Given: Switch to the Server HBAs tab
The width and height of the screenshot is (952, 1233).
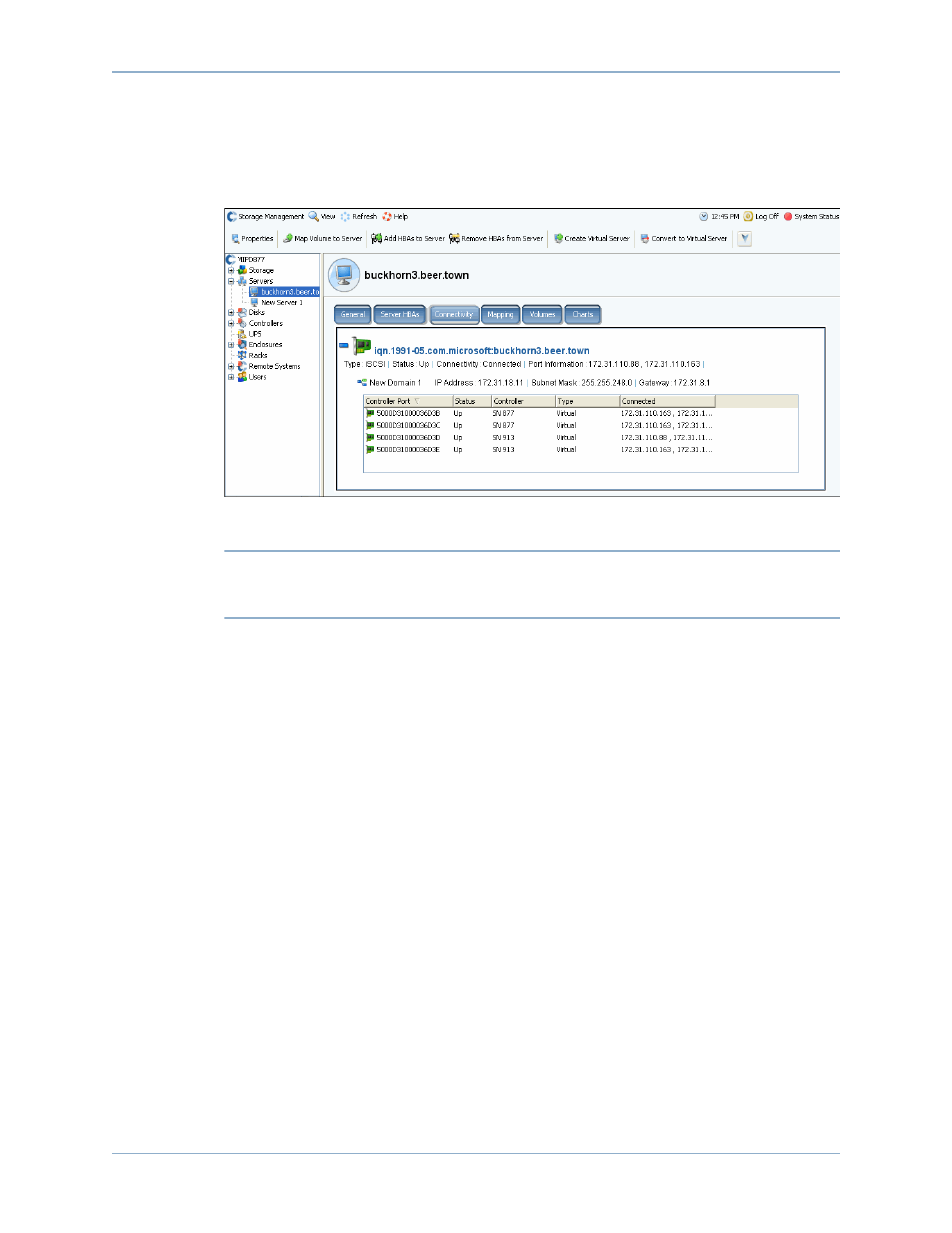Looking at the screenshot, I should click(399, 315).
